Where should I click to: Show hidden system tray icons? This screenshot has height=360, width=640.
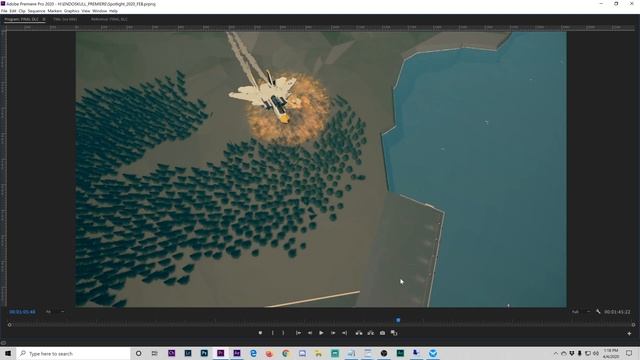556,353
